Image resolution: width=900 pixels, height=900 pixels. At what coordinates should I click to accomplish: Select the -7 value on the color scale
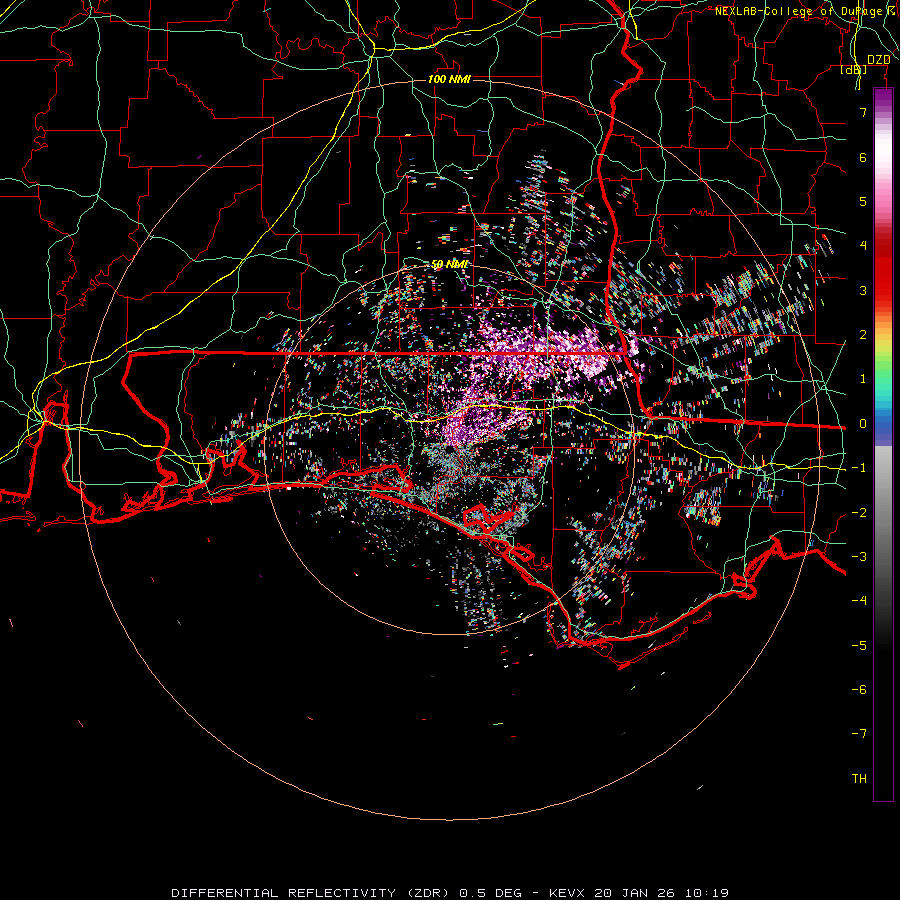click(859, 734)
